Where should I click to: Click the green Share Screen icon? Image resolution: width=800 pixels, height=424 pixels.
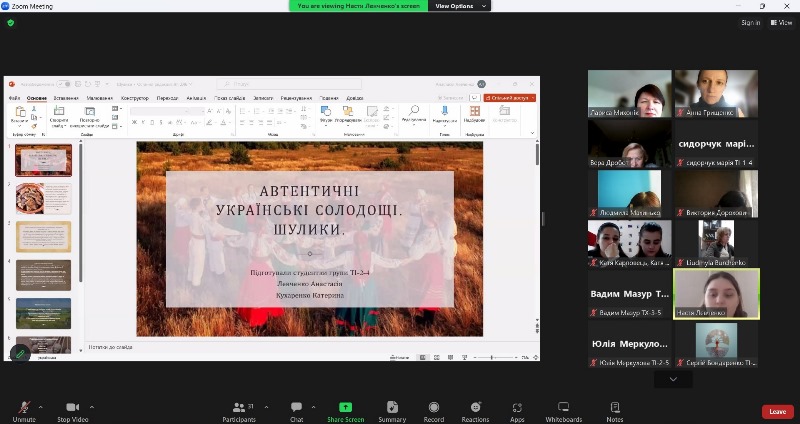click(x=345, y=408)
